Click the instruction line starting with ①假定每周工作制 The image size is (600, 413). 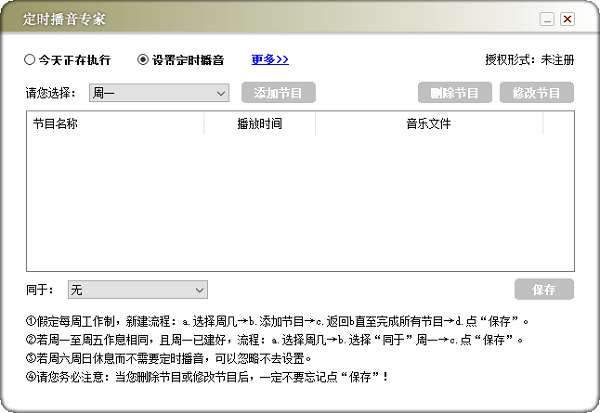point(277,321)
